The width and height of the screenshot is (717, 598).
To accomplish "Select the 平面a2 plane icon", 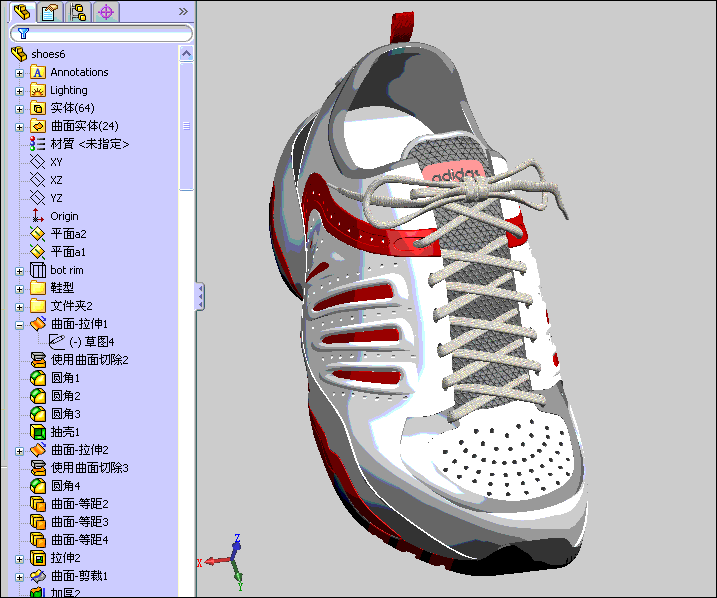I will 37,234.
